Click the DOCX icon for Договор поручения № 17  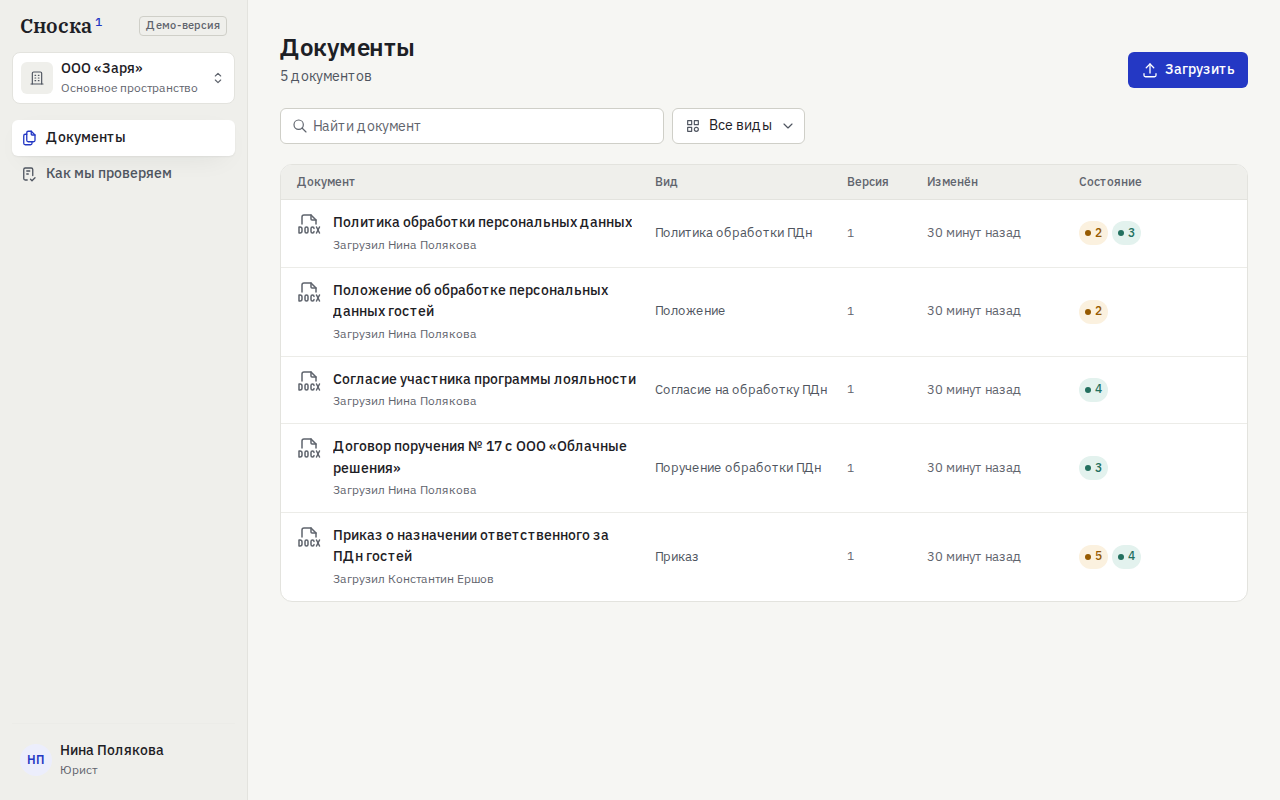point(309,448)
